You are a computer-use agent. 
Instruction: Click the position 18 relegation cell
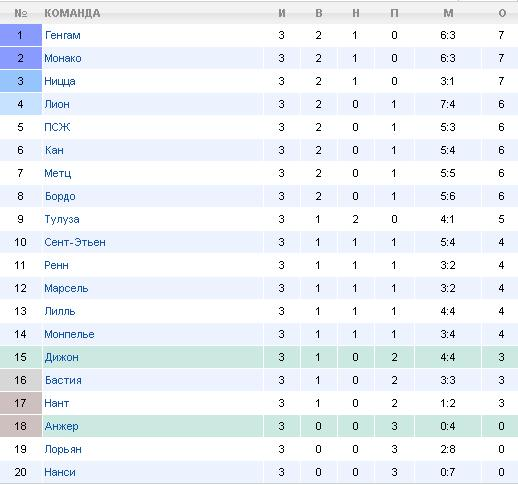21,426
